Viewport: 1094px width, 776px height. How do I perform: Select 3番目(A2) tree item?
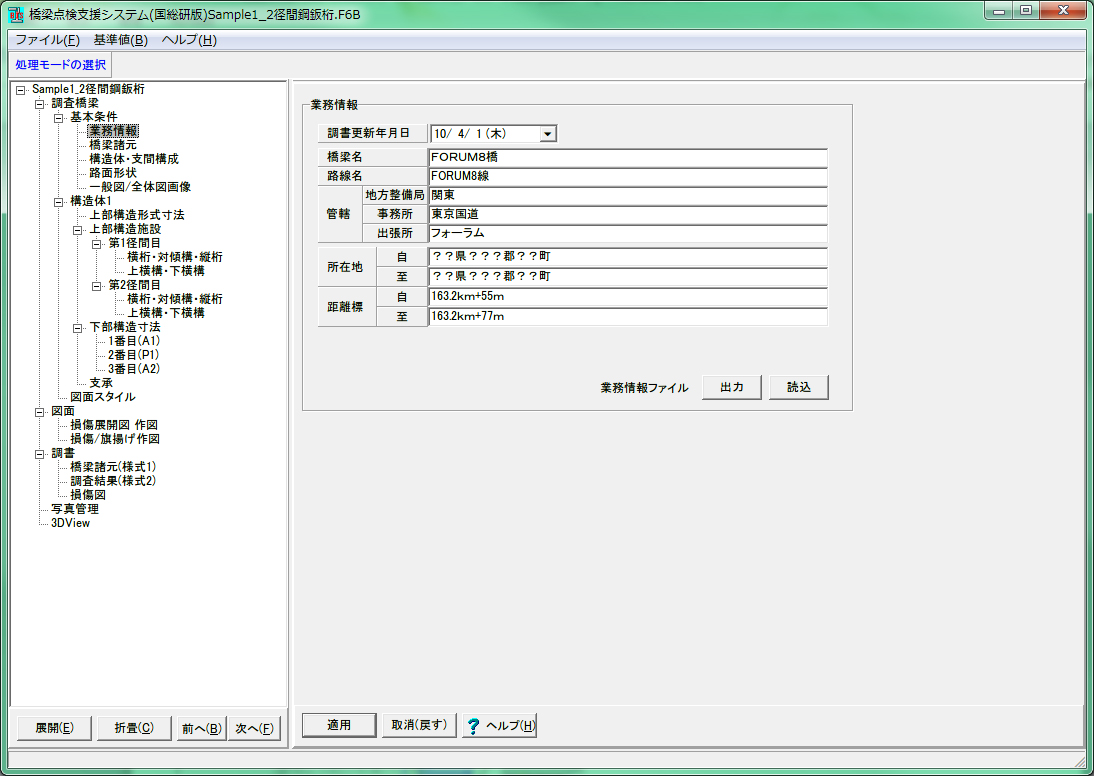pyautogui.click(x=134, y=368)
